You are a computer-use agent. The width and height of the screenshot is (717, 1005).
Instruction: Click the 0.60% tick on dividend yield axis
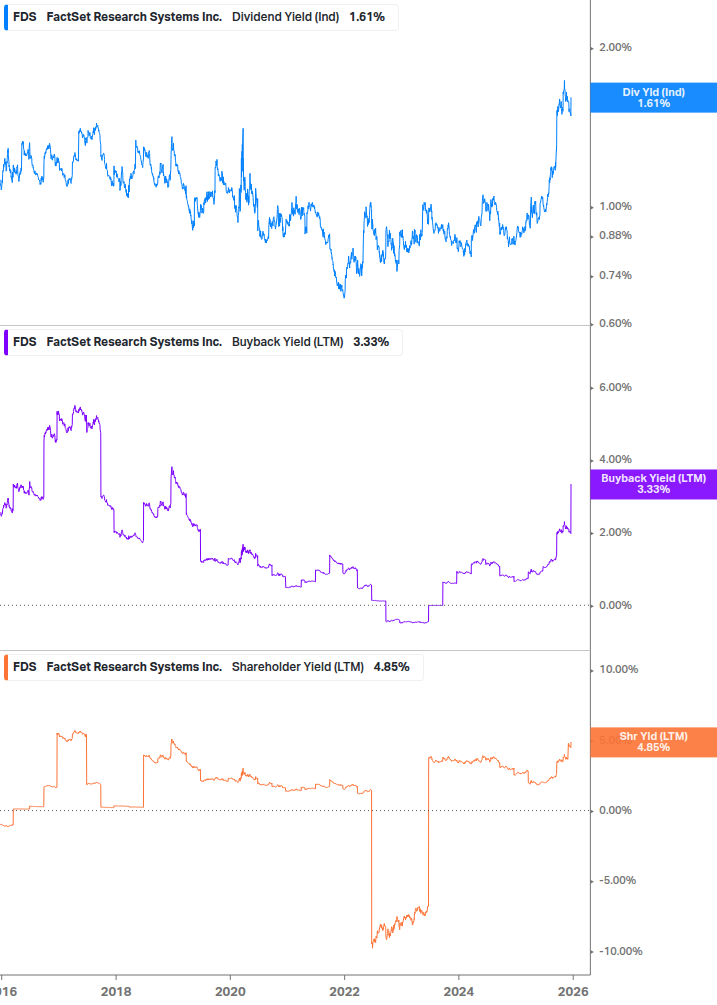(615, 324)
